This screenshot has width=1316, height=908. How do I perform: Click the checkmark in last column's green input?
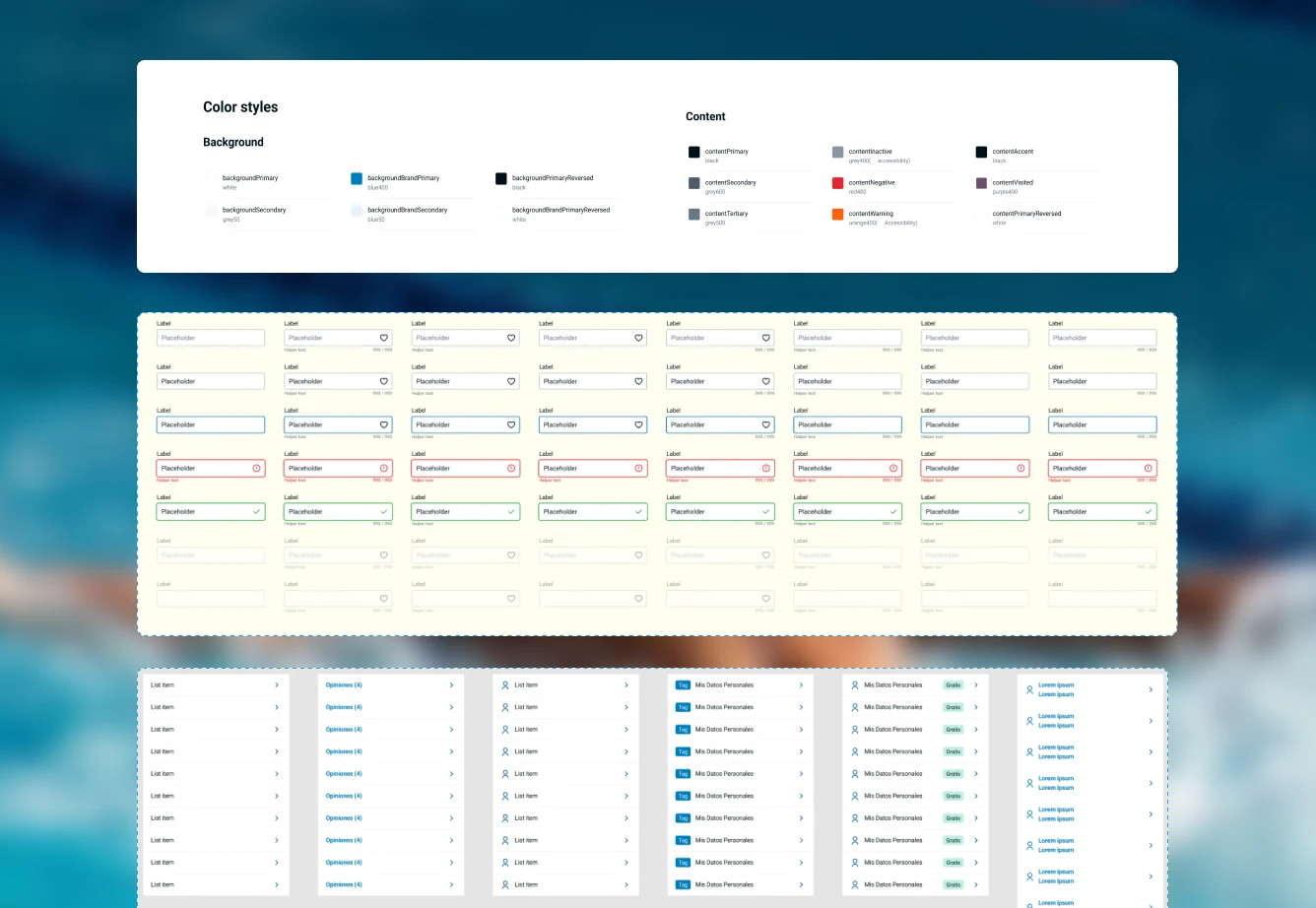pos(1148,512)
